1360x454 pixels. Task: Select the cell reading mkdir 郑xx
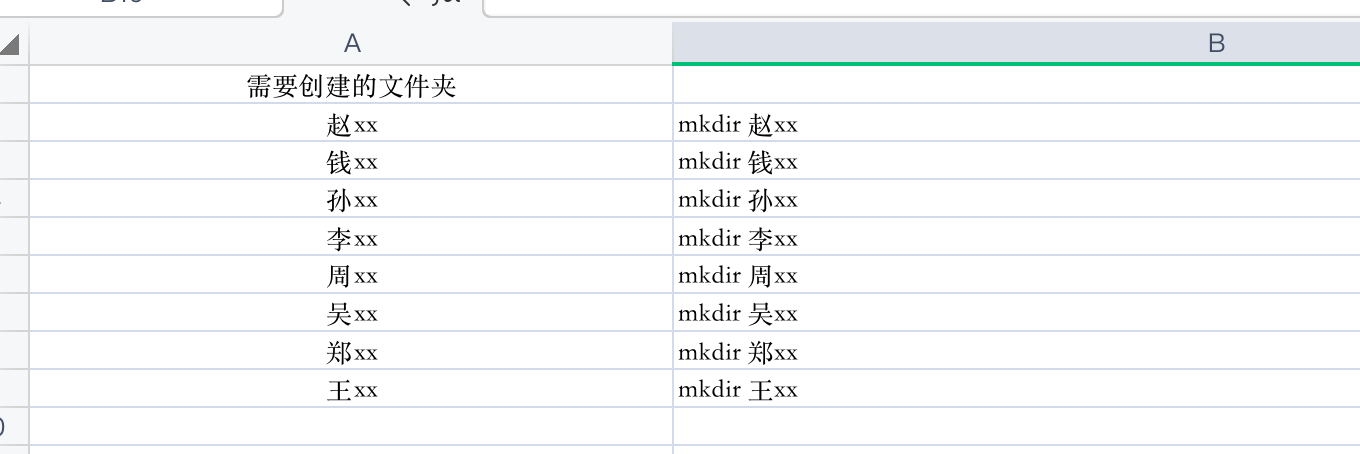738,352
